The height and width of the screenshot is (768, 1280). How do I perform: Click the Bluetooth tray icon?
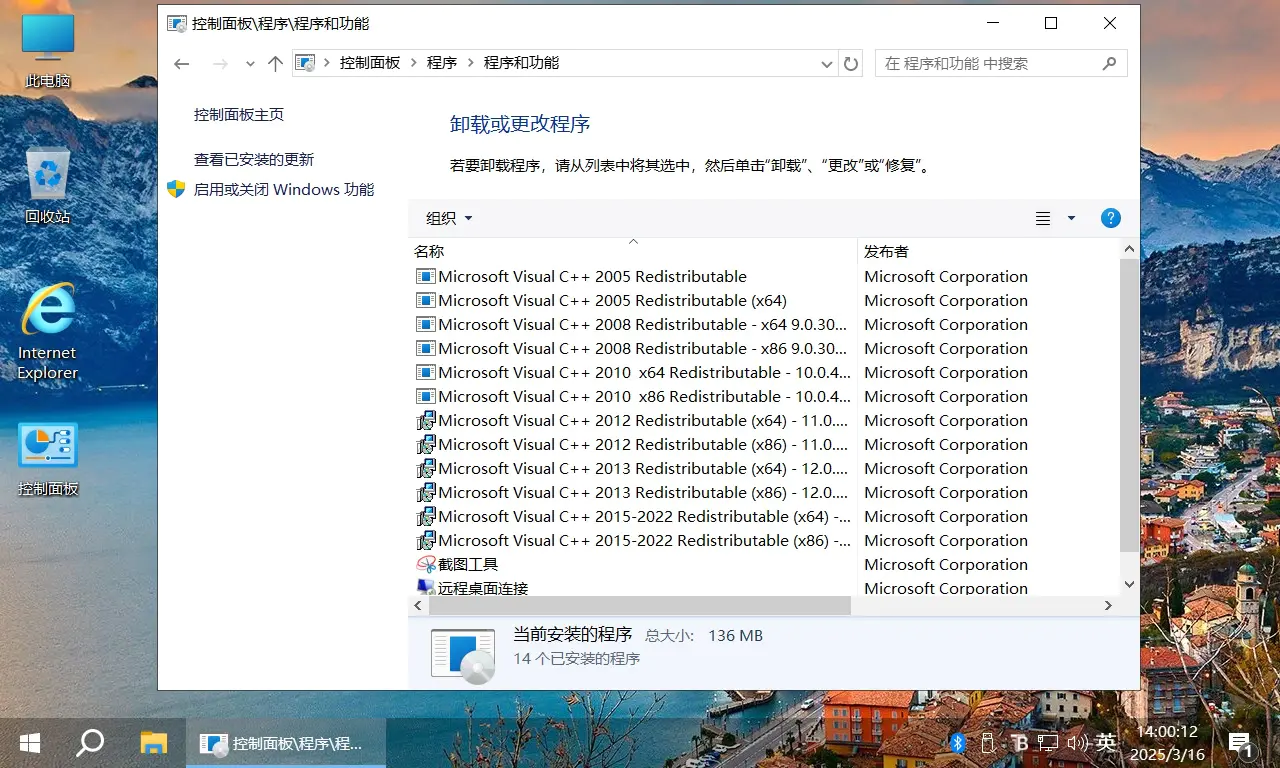(x=957, y=743)
